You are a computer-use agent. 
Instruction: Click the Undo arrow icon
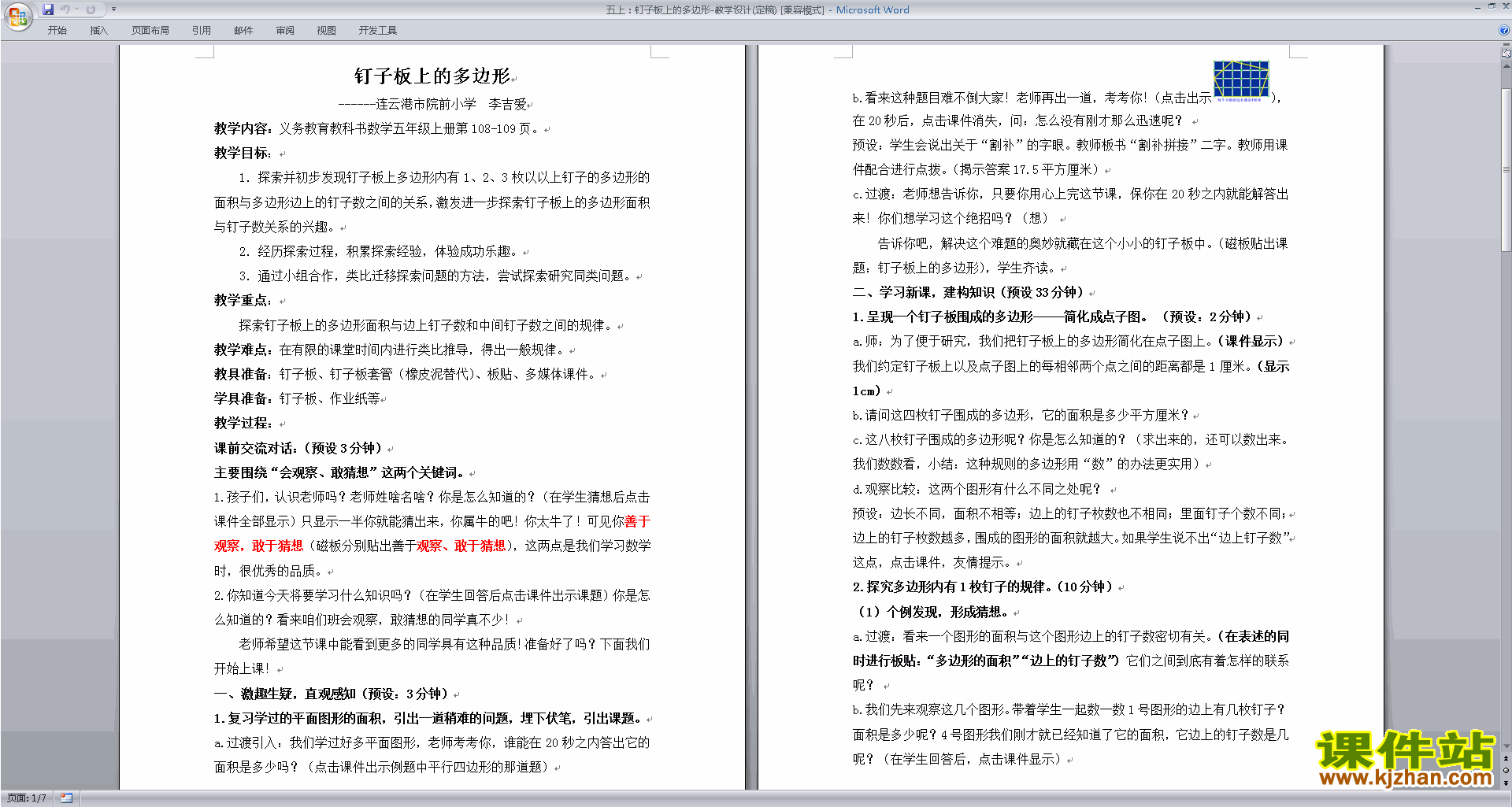tap(65, 9)
